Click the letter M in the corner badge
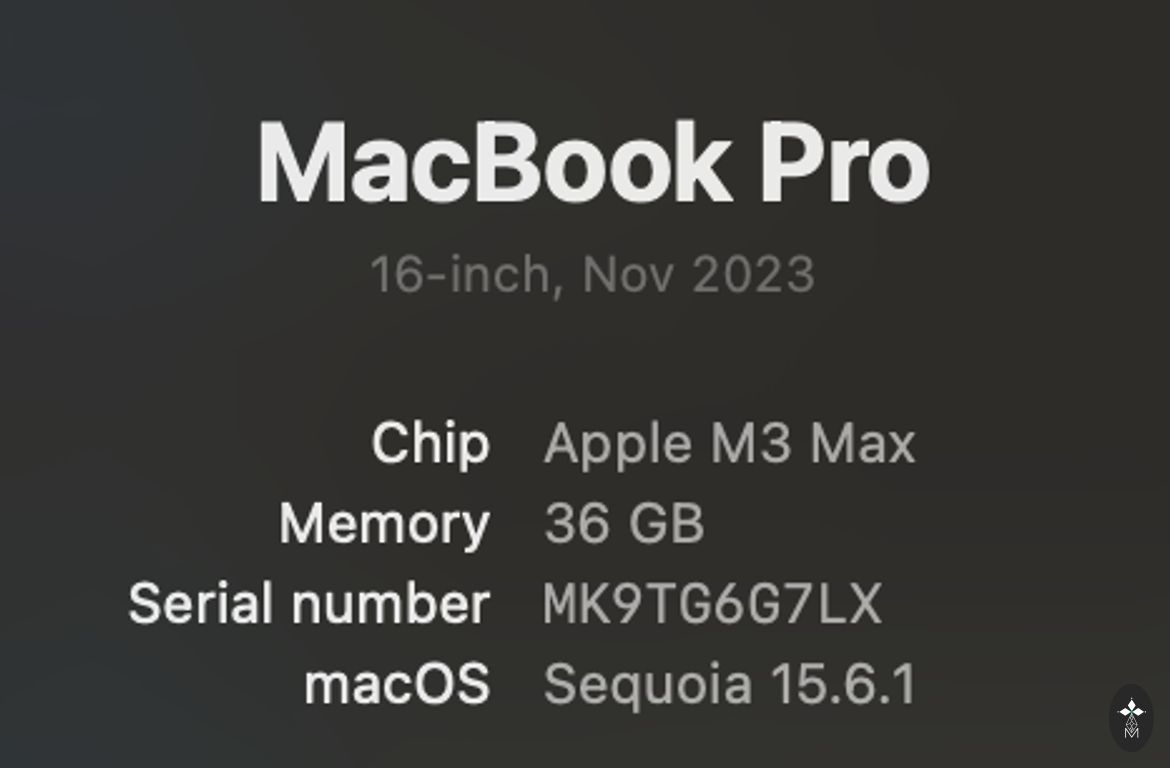Screen dimensions: 1170x768 pyautogui.click(x=1131, y=731)
